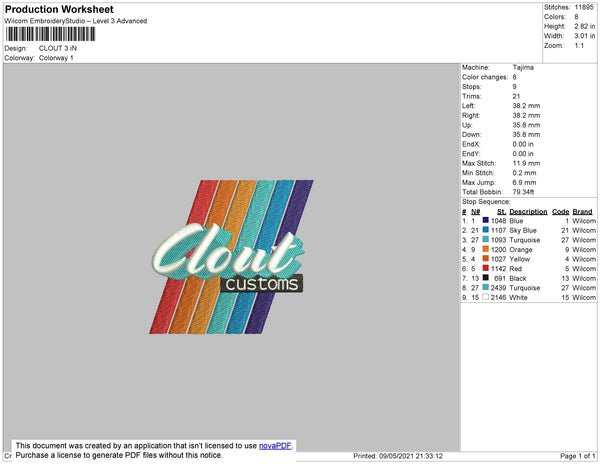The height and width of the screenshot is (464, 600).
Task: Select the Blue swatch in row 1
Action: [486, 220]
